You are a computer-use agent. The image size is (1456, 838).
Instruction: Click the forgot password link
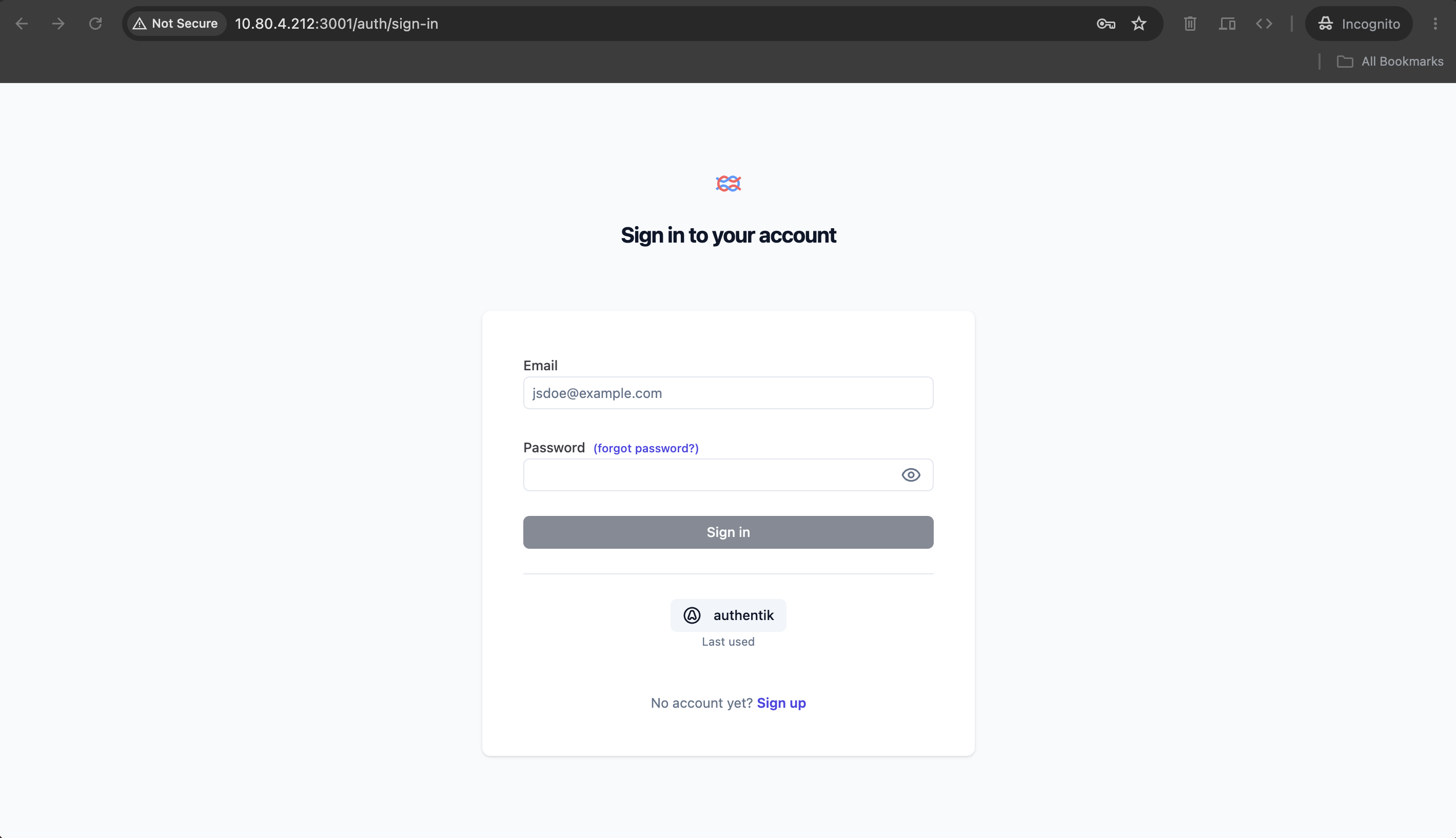[646, 448]
